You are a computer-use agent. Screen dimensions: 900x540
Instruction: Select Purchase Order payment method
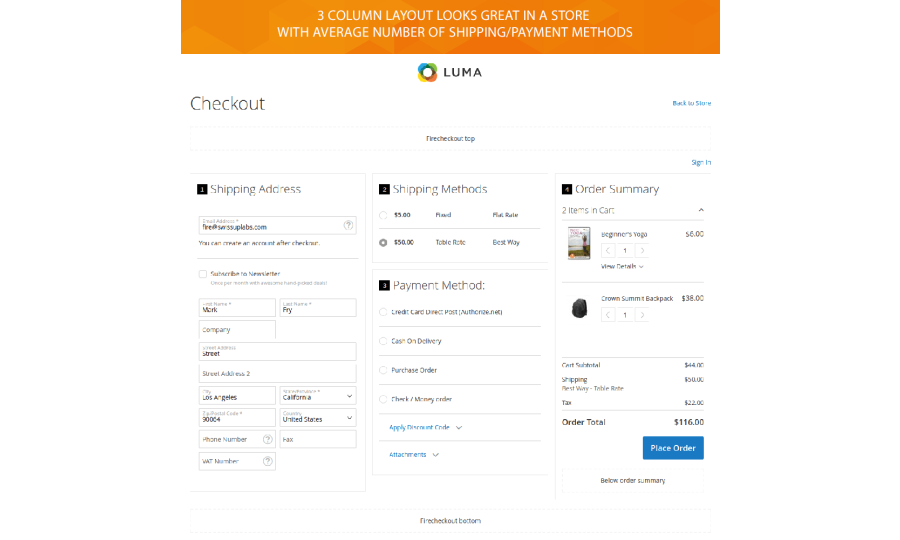point(384,370)
